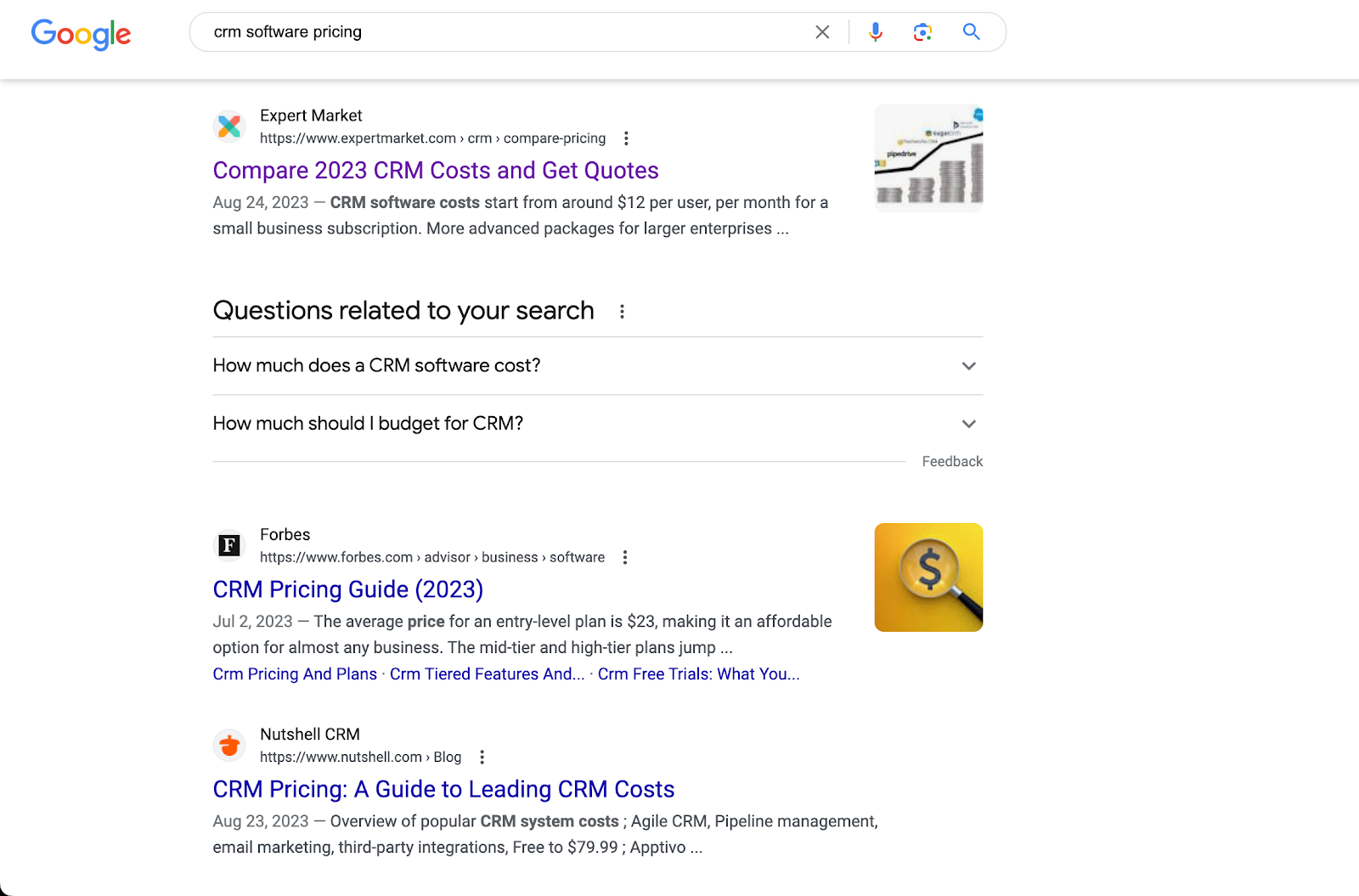The width and height of the screenshot is (1359, 896).
Task: Follow the 'Crm Free Trials: What You...' sitelink
Action: tap(699, 674)
